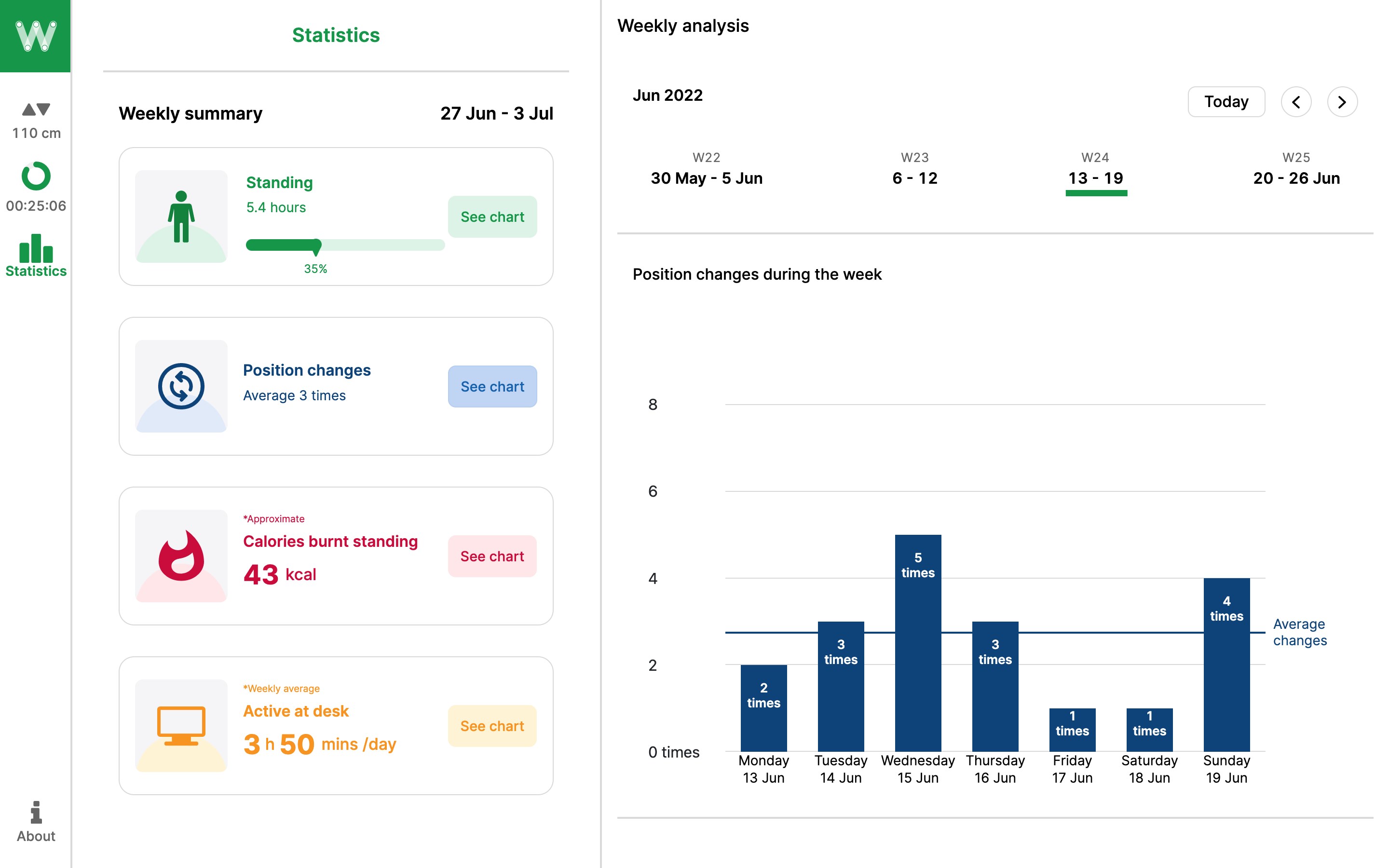Image resolution: width=1389 pixels, height=868 pixels.
Task: Click the circular timer progress icon
Action: (36, 176)
